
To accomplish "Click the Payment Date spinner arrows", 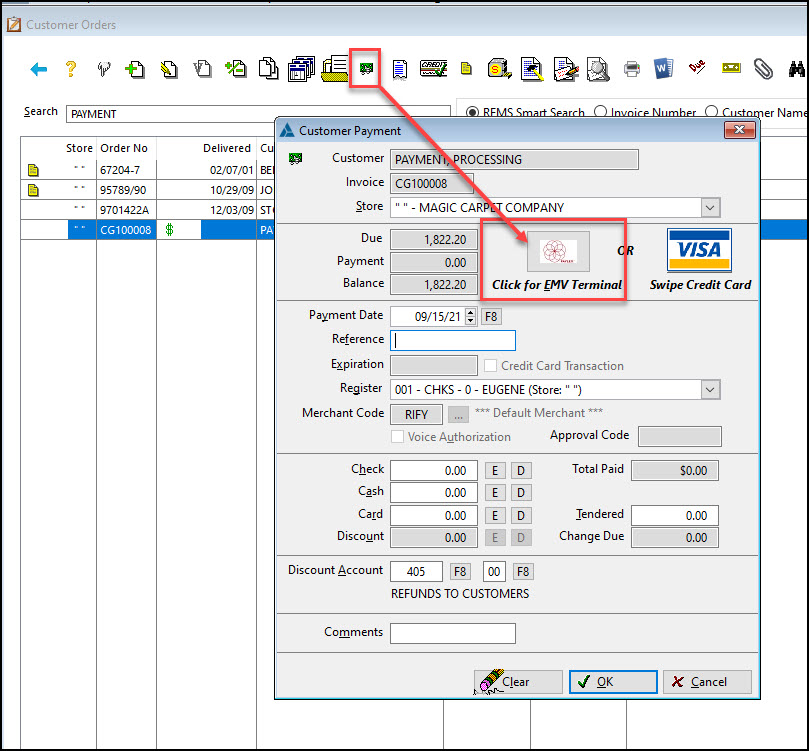I will pos(471,317).
